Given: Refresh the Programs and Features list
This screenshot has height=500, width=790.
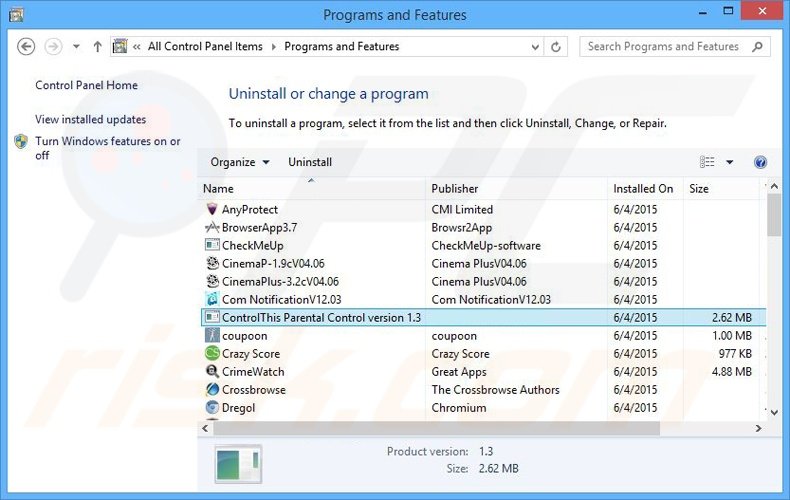Looking at the screenshot, I should [556, 47].
